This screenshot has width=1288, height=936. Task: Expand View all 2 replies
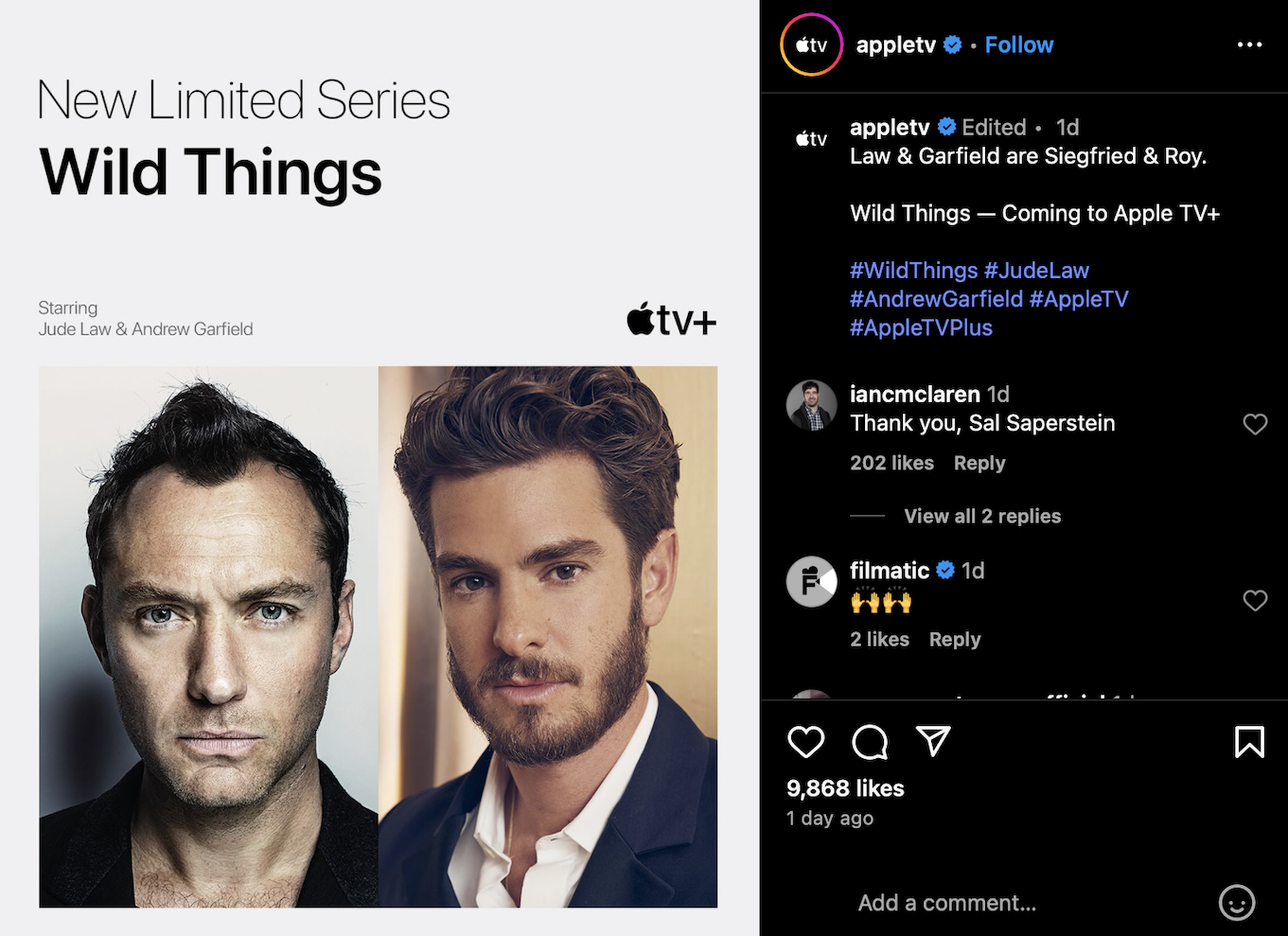982,516
